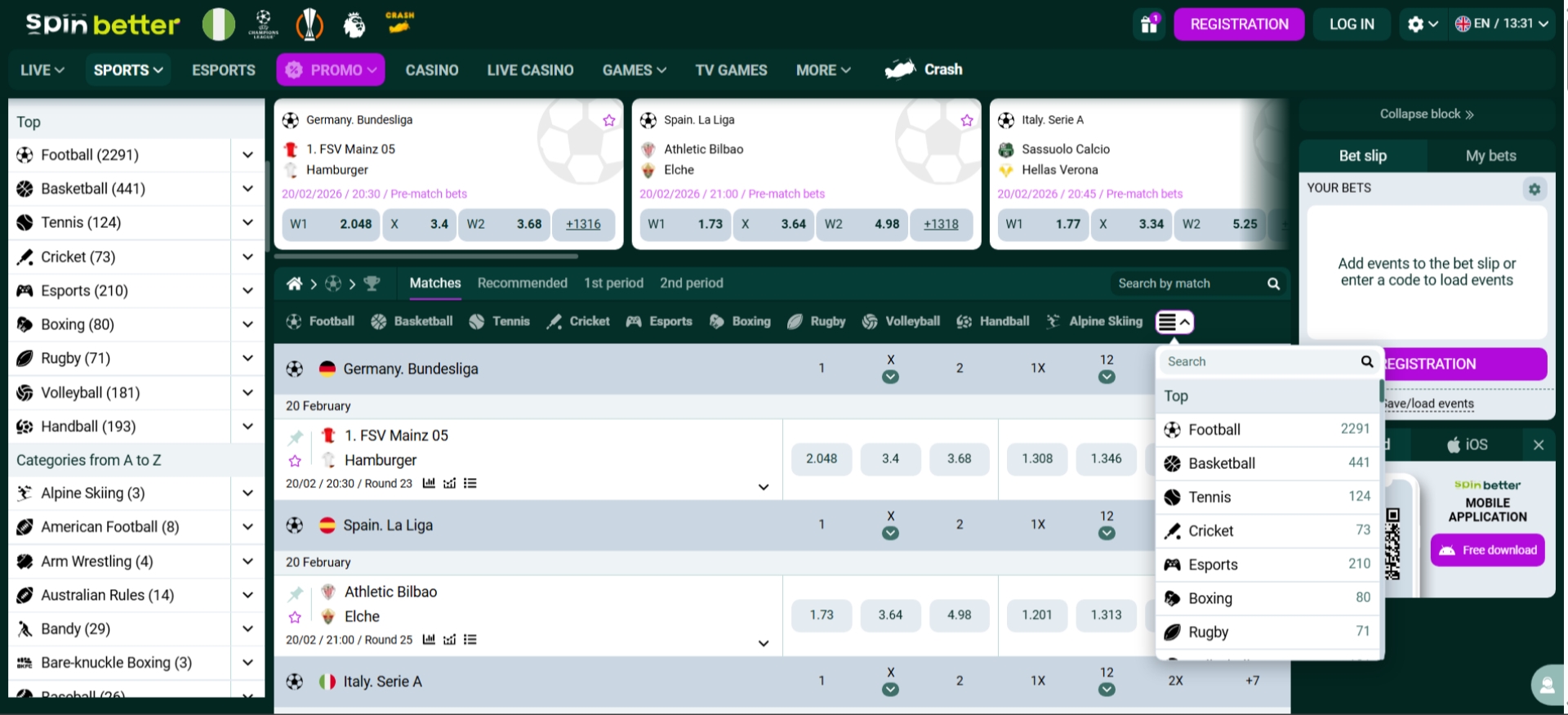Screen dimensions: 1568x715
Task: Favorite the Germany Bundesliga top card
Action: pyautogui.click(x=609, y=120)
